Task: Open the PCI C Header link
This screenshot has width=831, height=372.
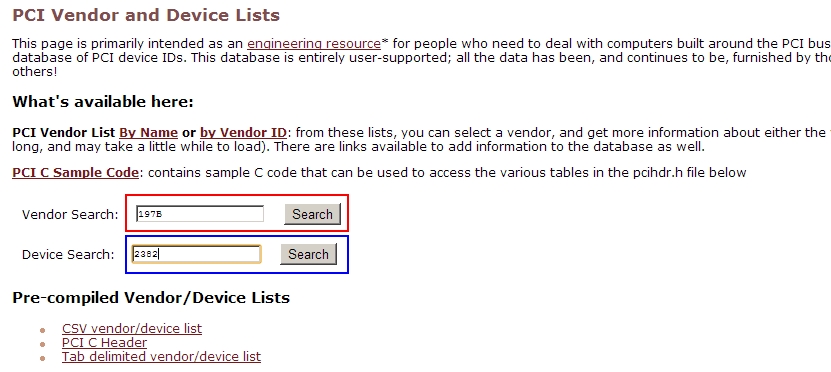Action: click(104, 343)
